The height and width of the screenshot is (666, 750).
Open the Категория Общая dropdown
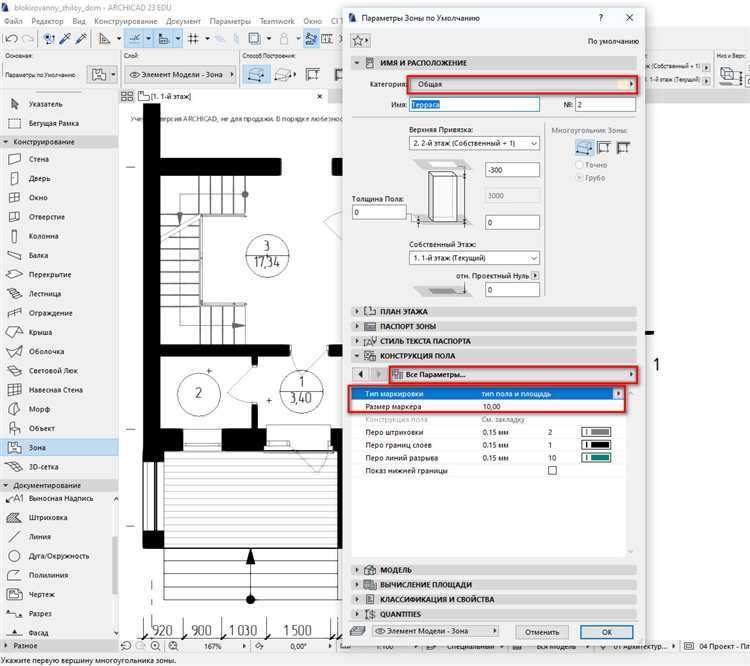point(522,84)
